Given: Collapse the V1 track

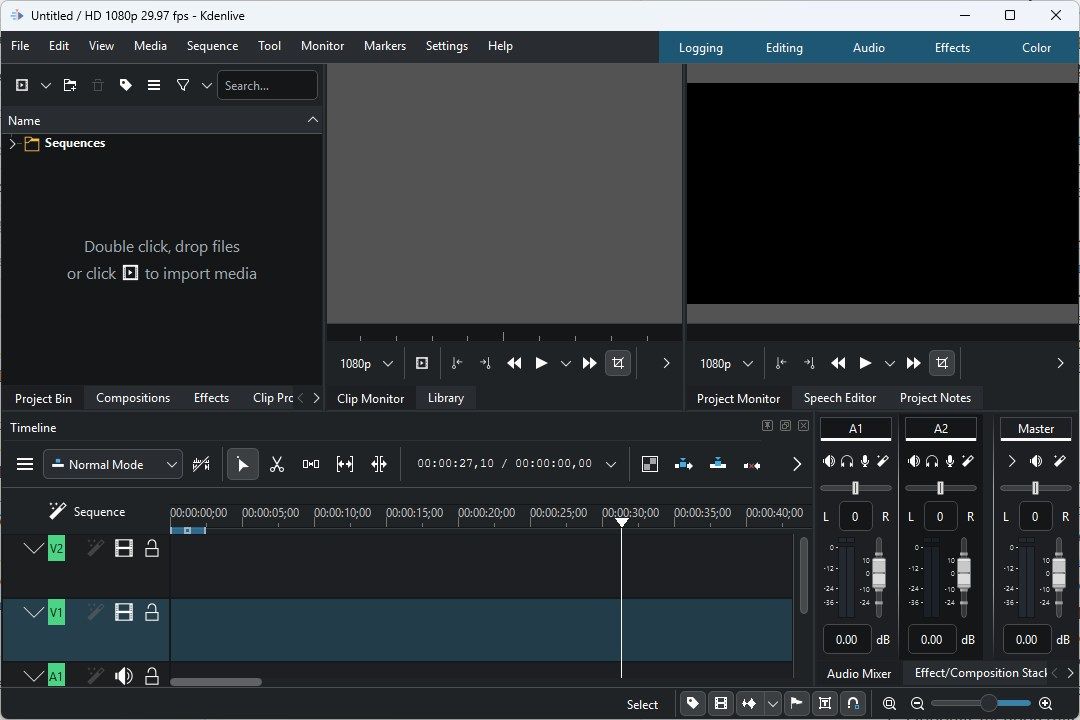Looking at the screenshot, I should (x=32, y=612).
